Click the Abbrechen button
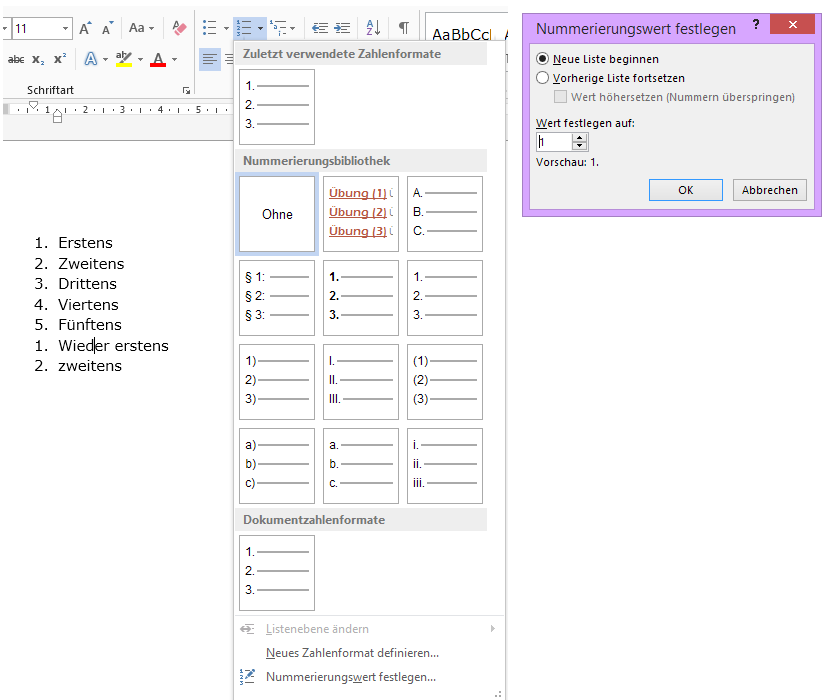The height and width of the screenshot is (700, 830). [x=770, y=190]
